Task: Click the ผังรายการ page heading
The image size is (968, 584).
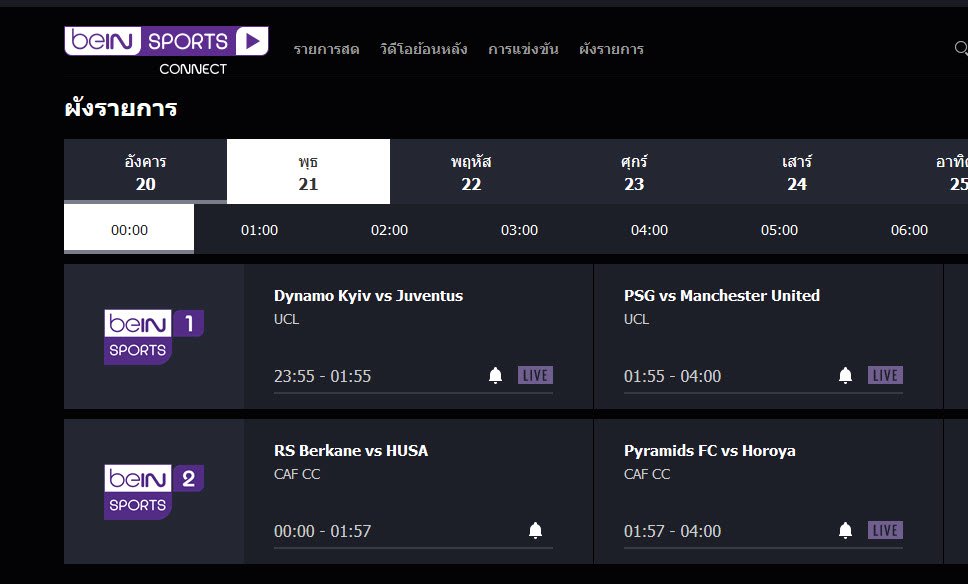Action: pyautogui.click(x=121, y=108)
